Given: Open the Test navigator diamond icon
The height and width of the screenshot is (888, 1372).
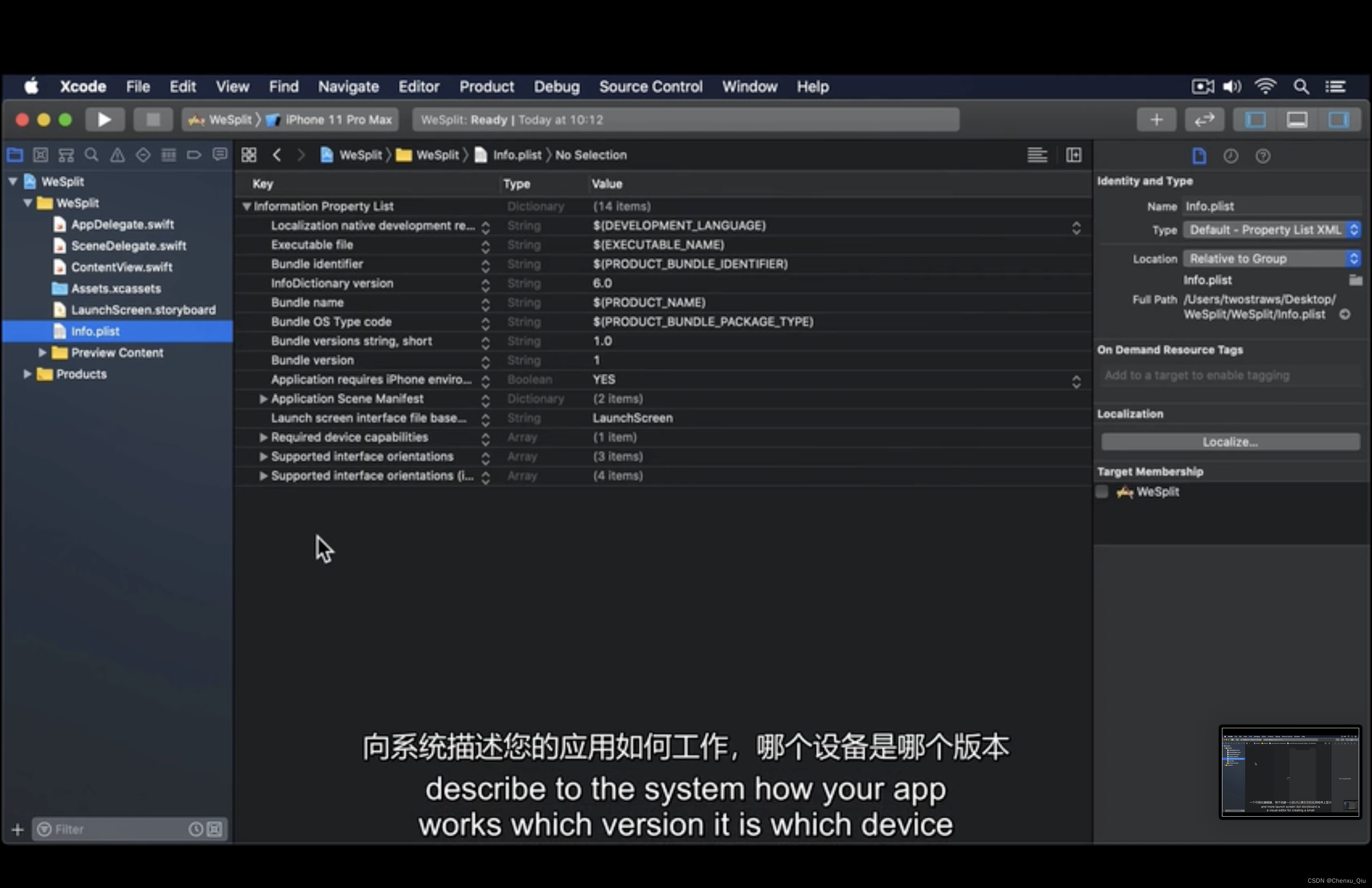Looking at the screenshot, I should point(143,154).
